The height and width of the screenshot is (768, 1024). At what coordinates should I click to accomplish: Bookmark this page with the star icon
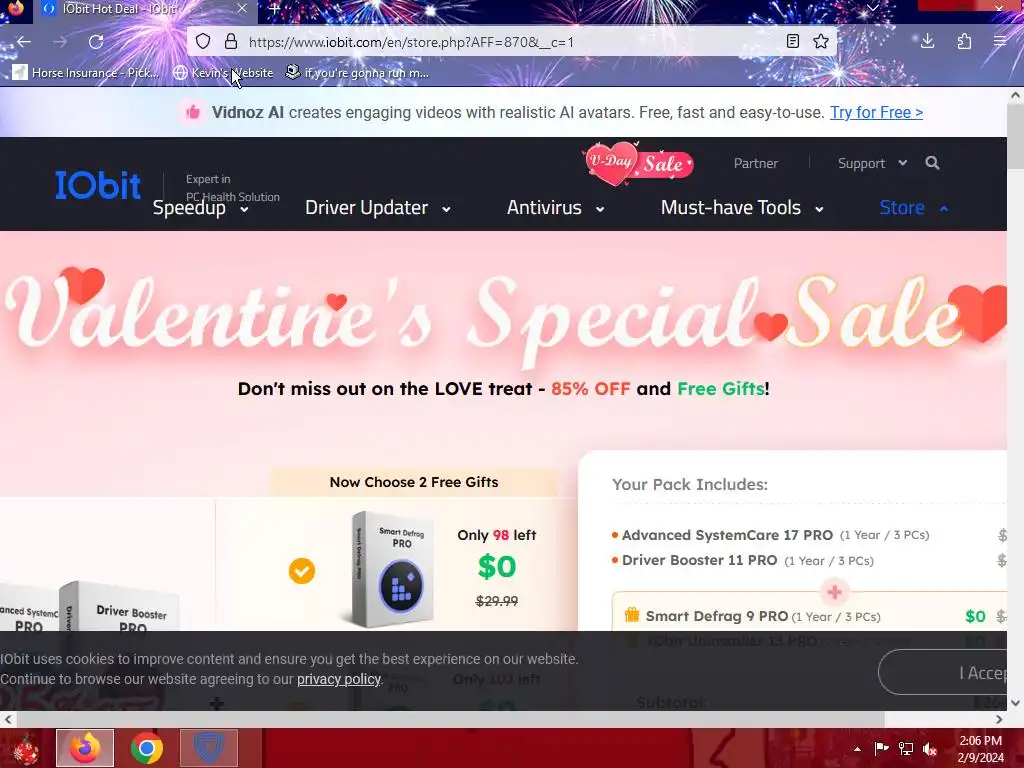821,42
